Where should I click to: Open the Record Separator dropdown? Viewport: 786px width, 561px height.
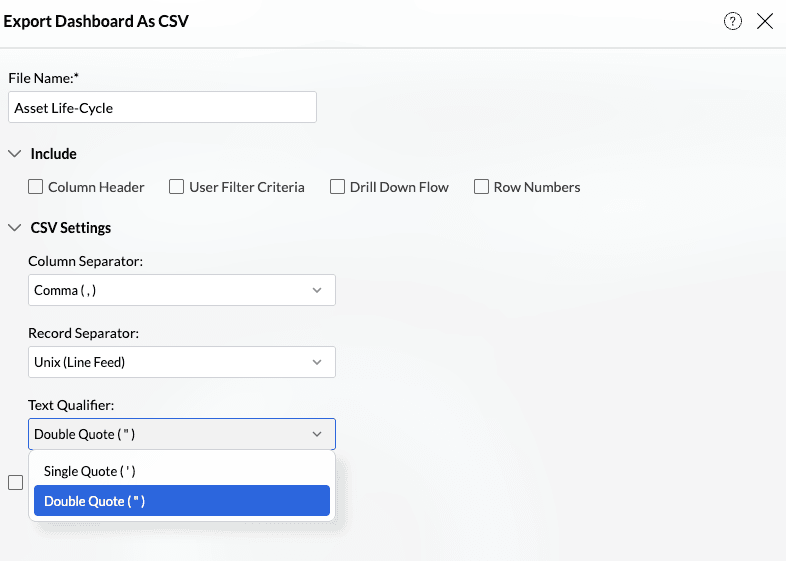181,362
